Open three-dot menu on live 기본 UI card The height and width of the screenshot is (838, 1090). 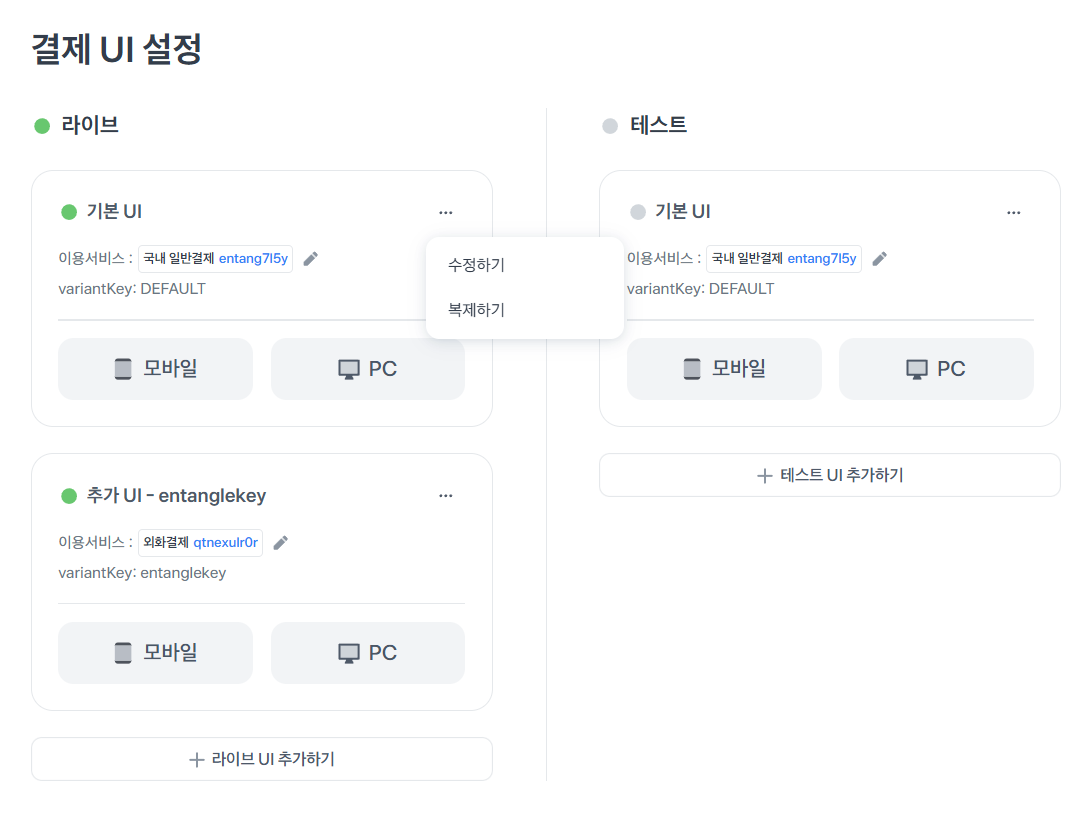(446, 212)
